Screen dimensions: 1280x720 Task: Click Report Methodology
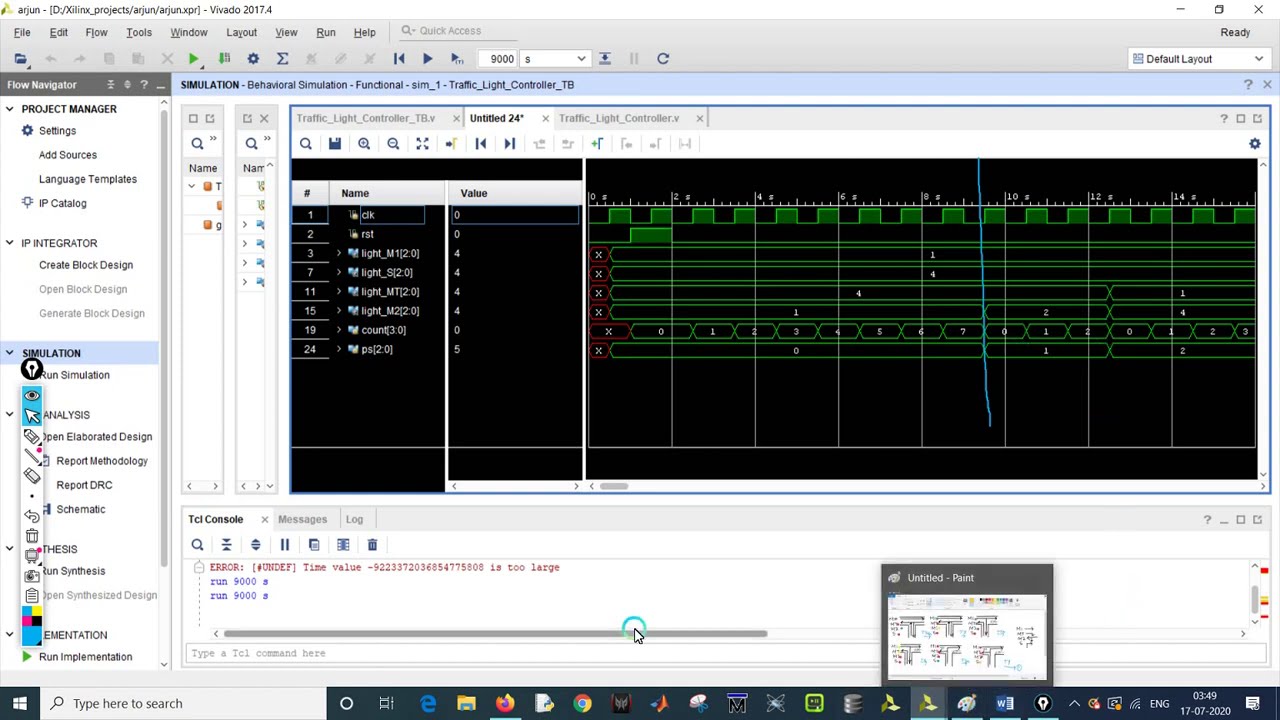pyautogui.click(x=102, y=461)
